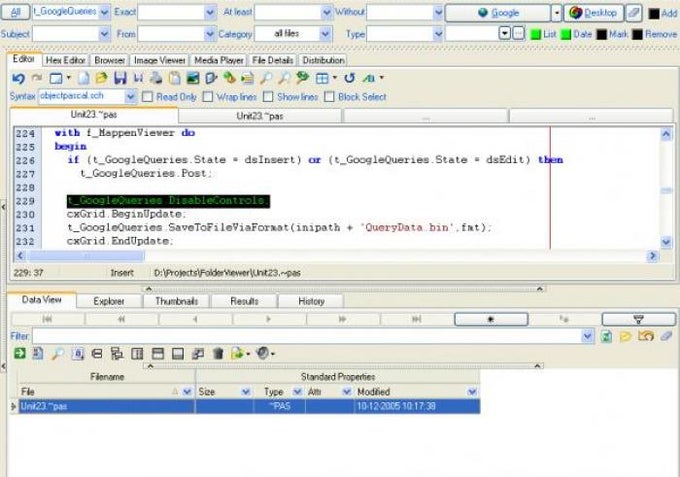Click the yellow folder icon next to Filter
The image size is (680, 477).
coord(625,336)
